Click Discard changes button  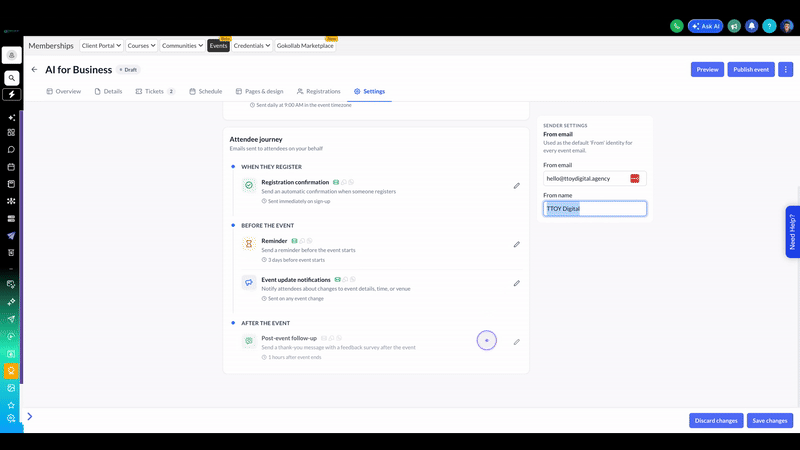tap(716, 420)
